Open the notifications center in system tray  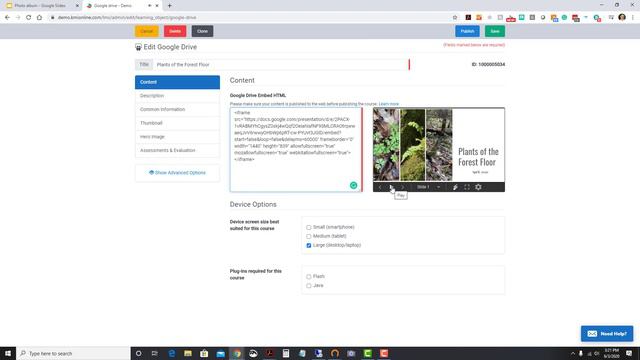629,353
